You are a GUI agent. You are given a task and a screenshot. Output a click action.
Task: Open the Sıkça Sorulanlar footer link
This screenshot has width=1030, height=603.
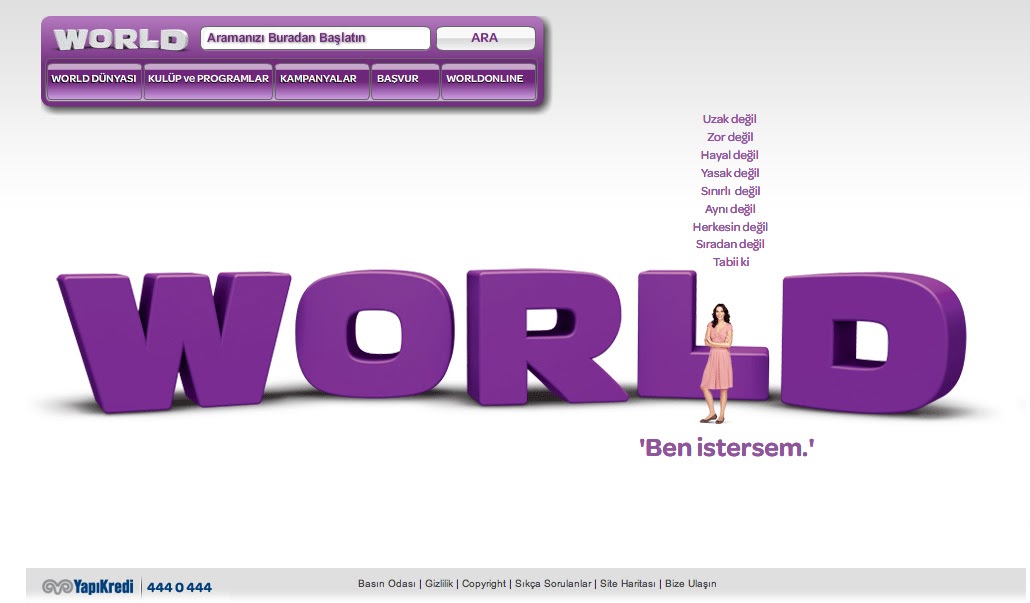pos(552,583)
